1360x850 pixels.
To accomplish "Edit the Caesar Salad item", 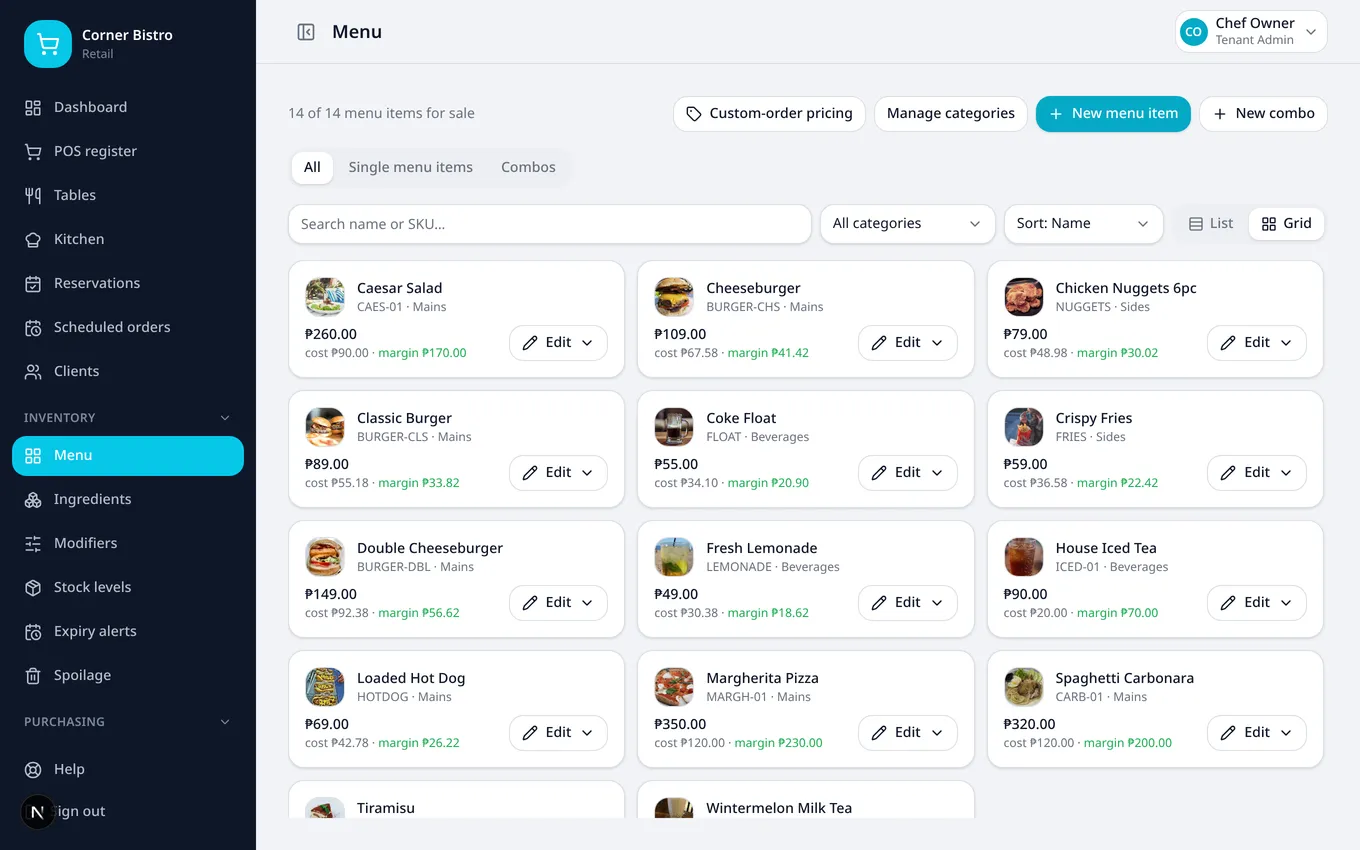I will pos(558,343).
